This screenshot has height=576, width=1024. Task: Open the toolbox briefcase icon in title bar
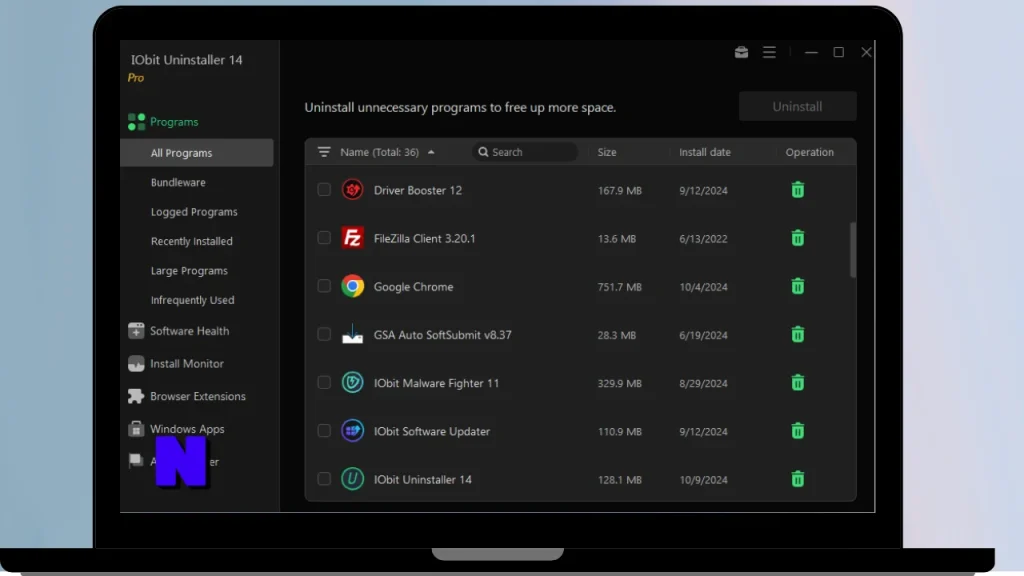(x=741, y=52)
